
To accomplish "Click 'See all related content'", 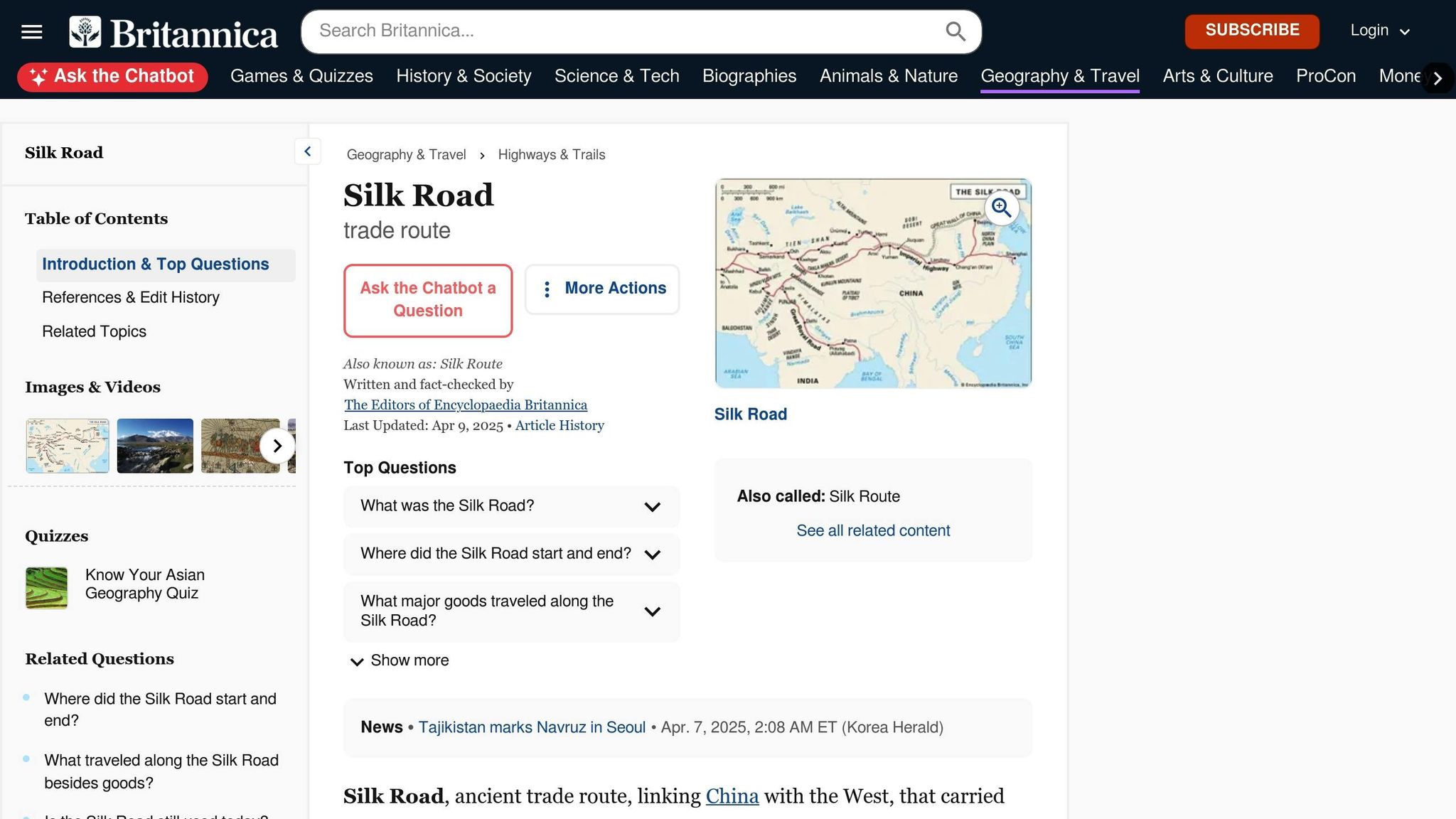I will click(872, 530).
